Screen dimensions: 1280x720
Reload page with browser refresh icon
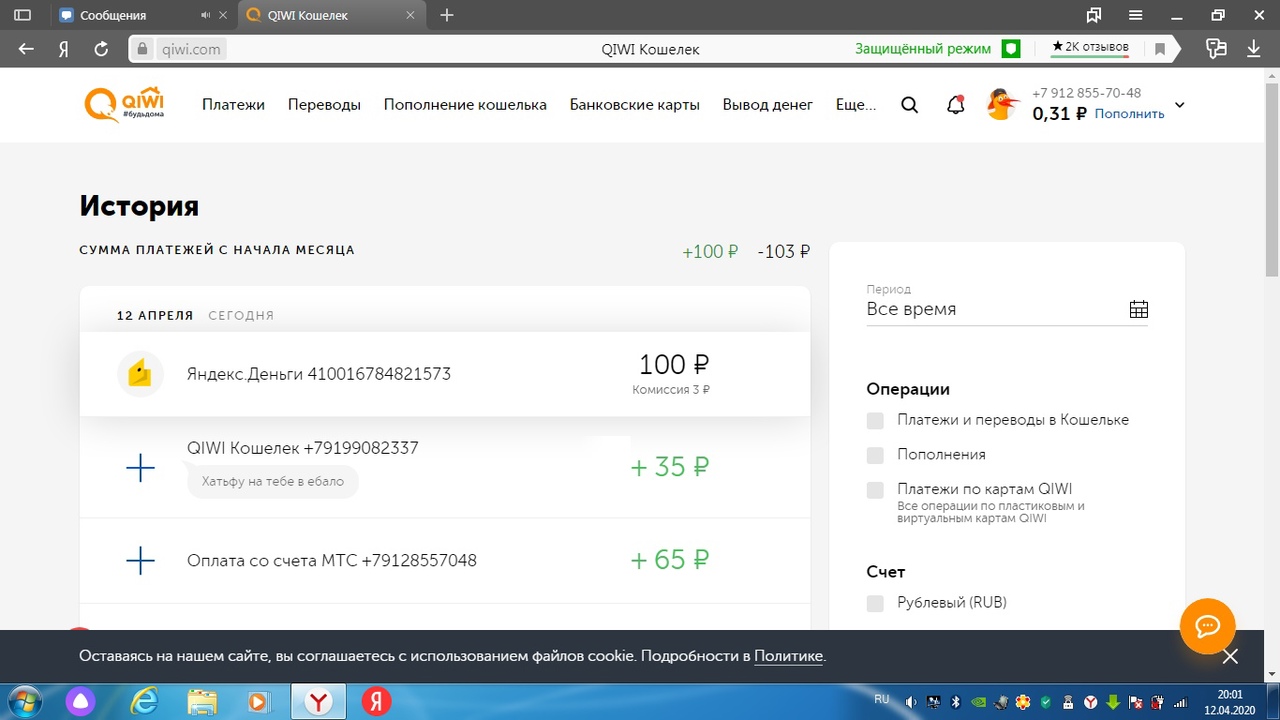100,48
